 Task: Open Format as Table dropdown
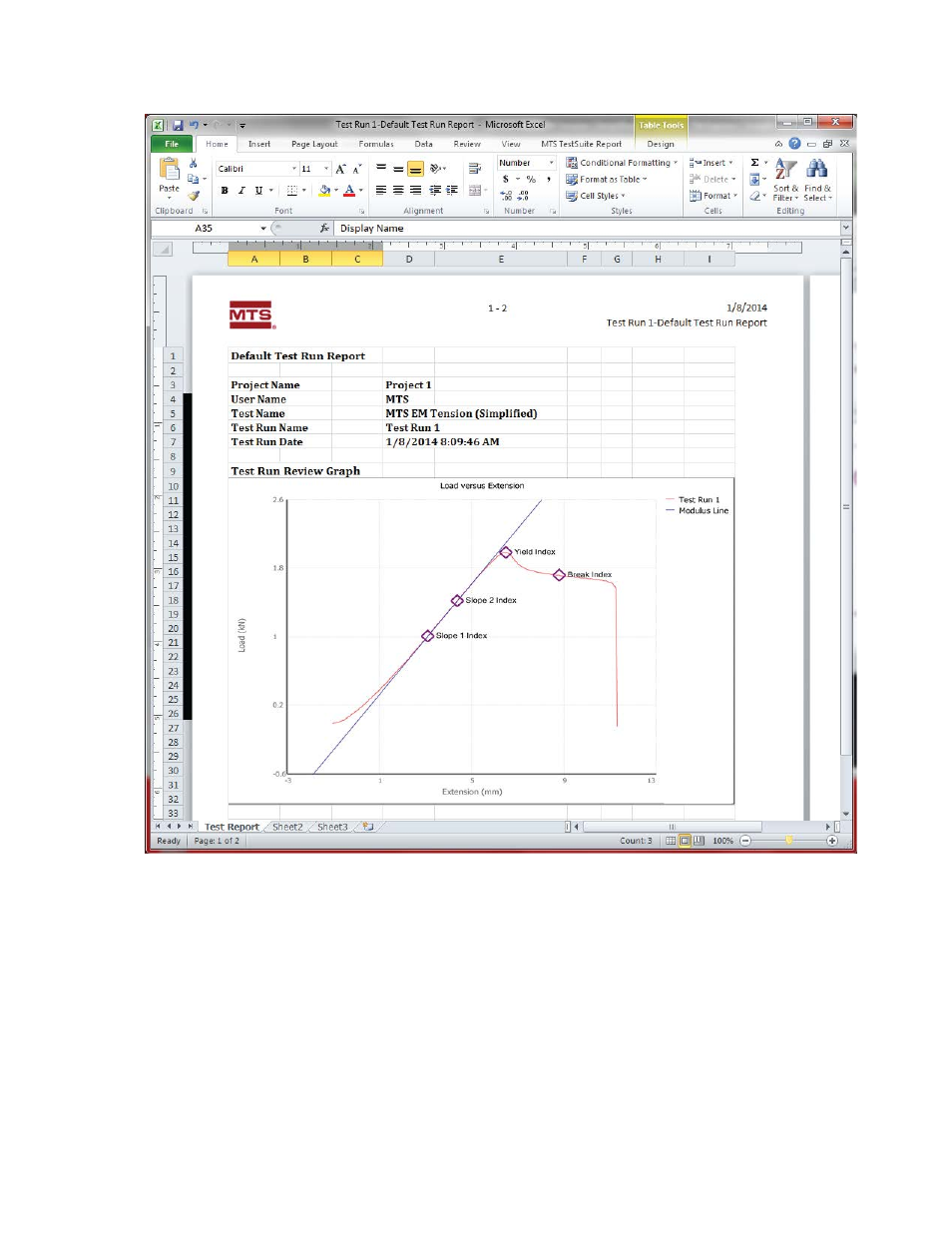(x=607, y=180)
